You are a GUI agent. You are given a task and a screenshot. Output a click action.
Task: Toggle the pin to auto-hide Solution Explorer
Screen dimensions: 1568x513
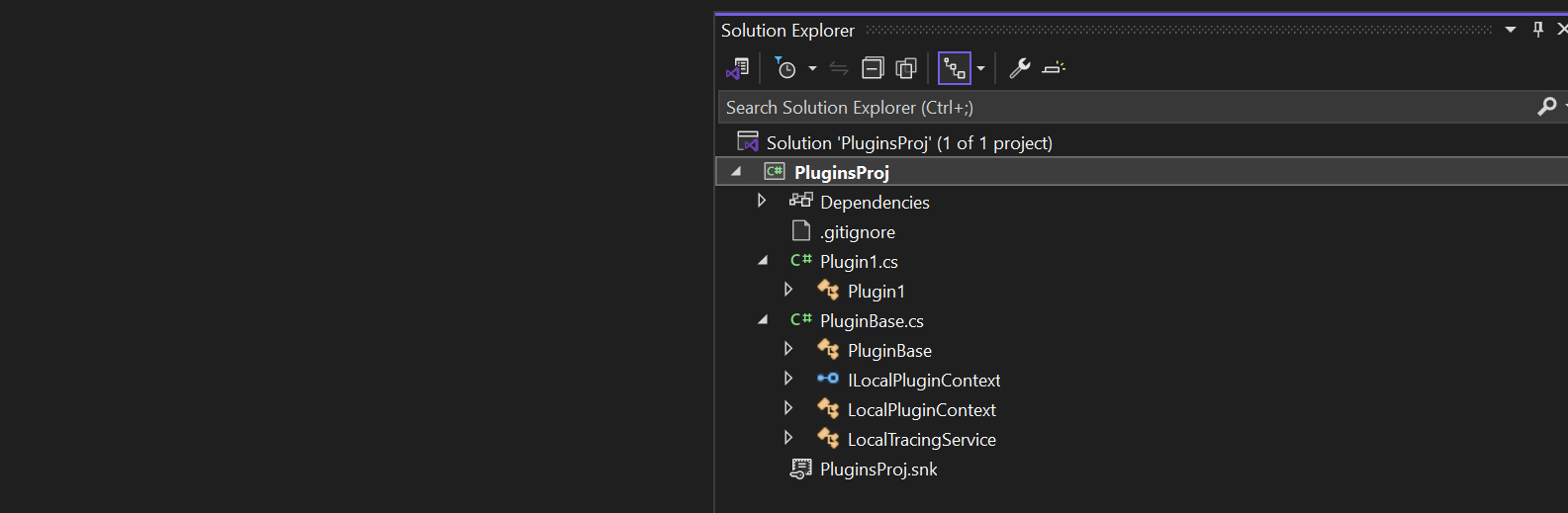[1537, 30]
